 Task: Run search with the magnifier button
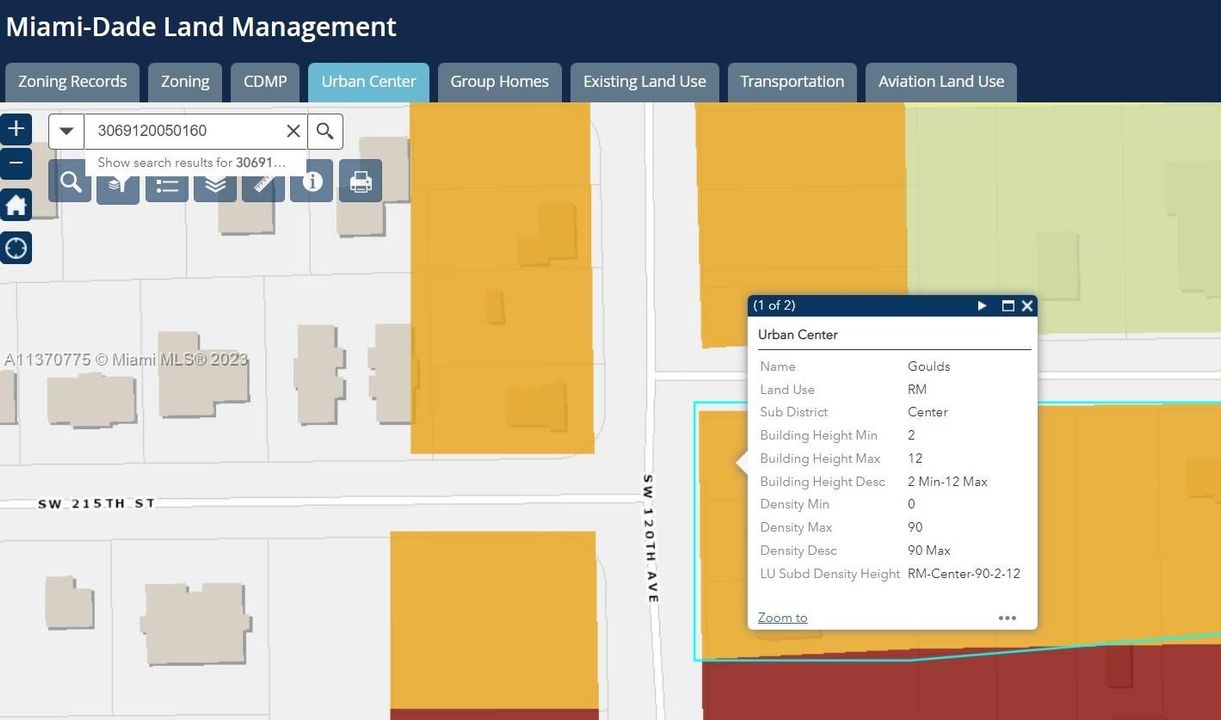click(325, 131)
